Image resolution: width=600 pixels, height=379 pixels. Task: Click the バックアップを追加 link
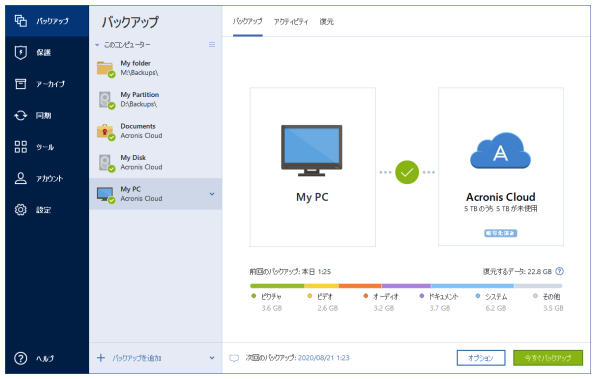(137, 358)
